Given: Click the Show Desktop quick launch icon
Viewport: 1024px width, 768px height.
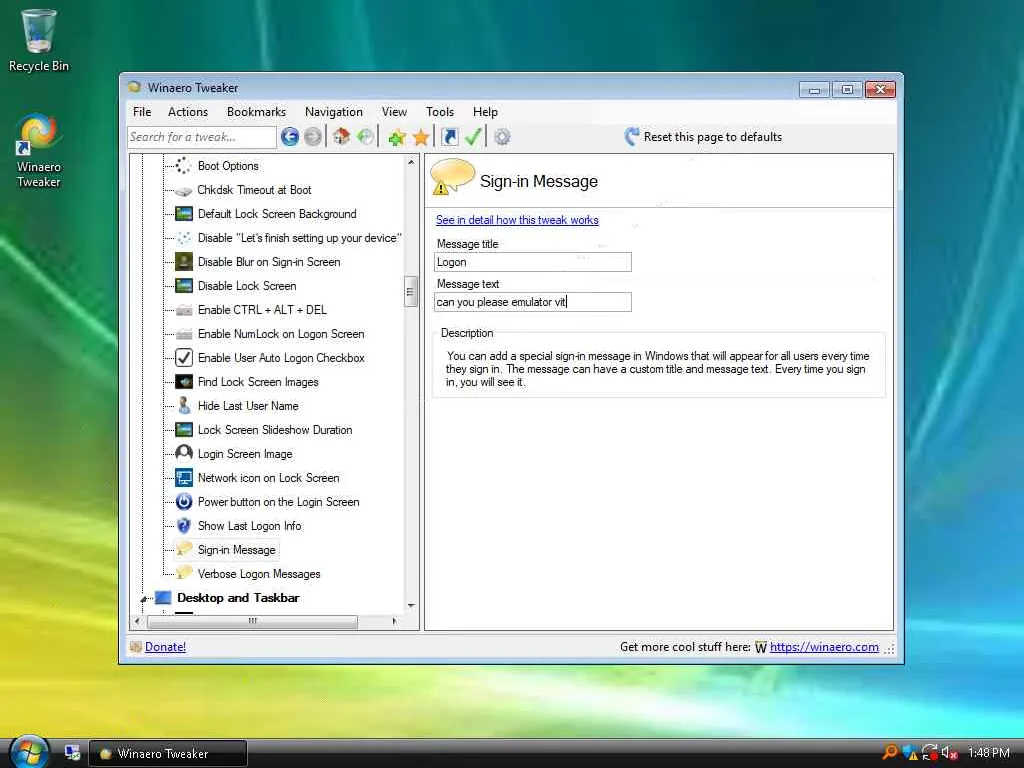Looking at the screenshot, I should point(72,752).
